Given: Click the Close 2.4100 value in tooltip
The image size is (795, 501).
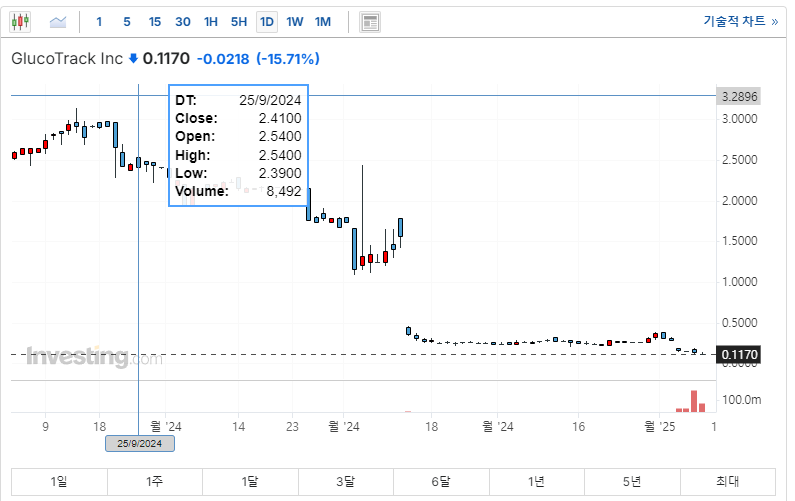Looking at the screenshot, I should tap(280, 118).
